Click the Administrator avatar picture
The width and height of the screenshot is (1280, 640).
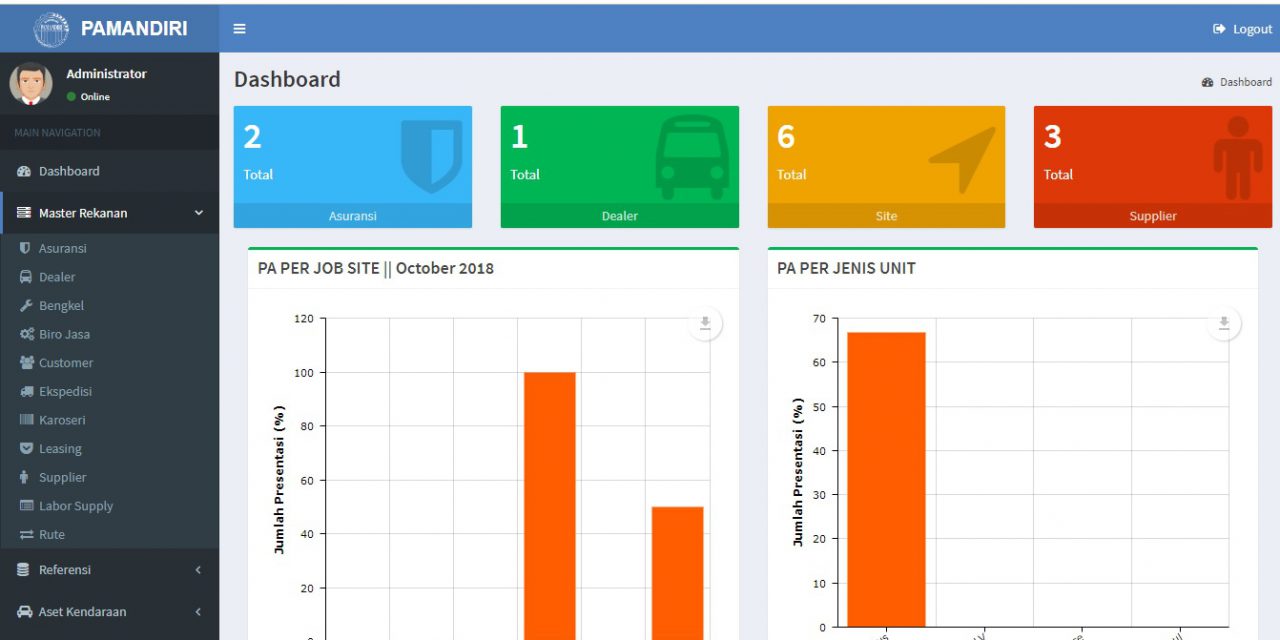point(31,84)
